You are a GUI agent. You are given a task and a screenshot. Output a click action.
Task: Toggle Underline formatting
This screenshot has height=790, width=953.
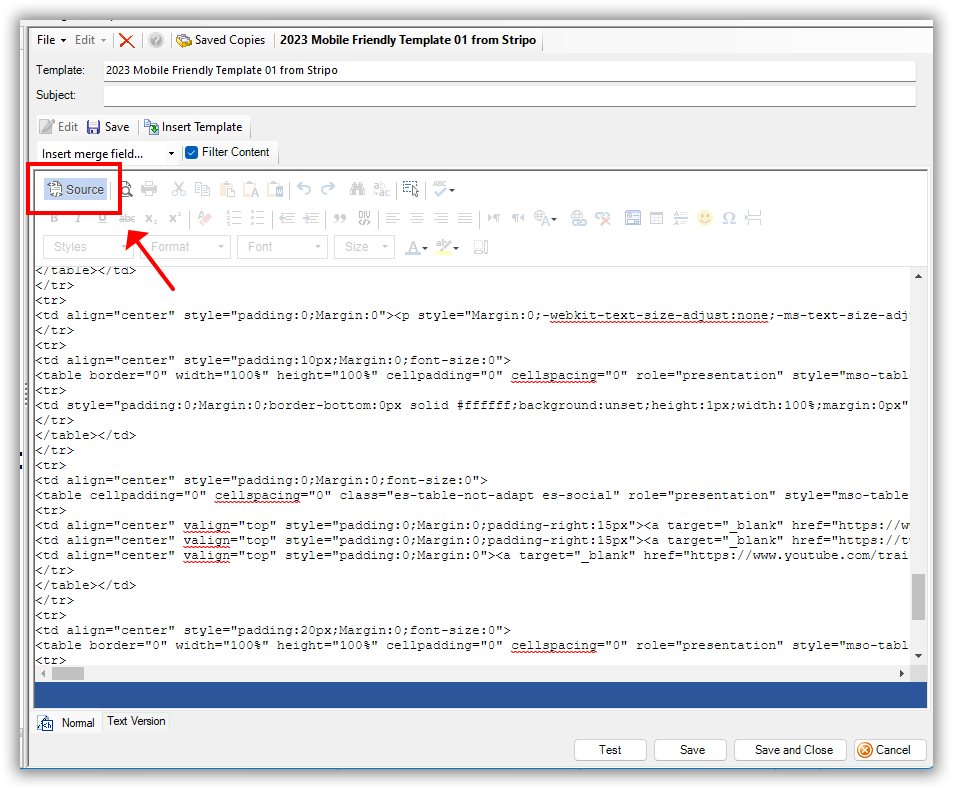tap(102, 218)
